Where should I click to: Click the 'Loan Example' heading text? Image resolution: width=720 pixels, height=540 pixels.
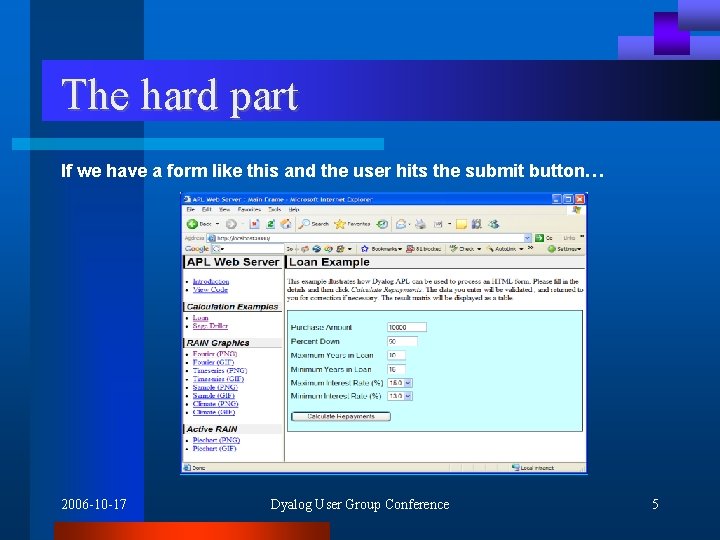(329, 262)
